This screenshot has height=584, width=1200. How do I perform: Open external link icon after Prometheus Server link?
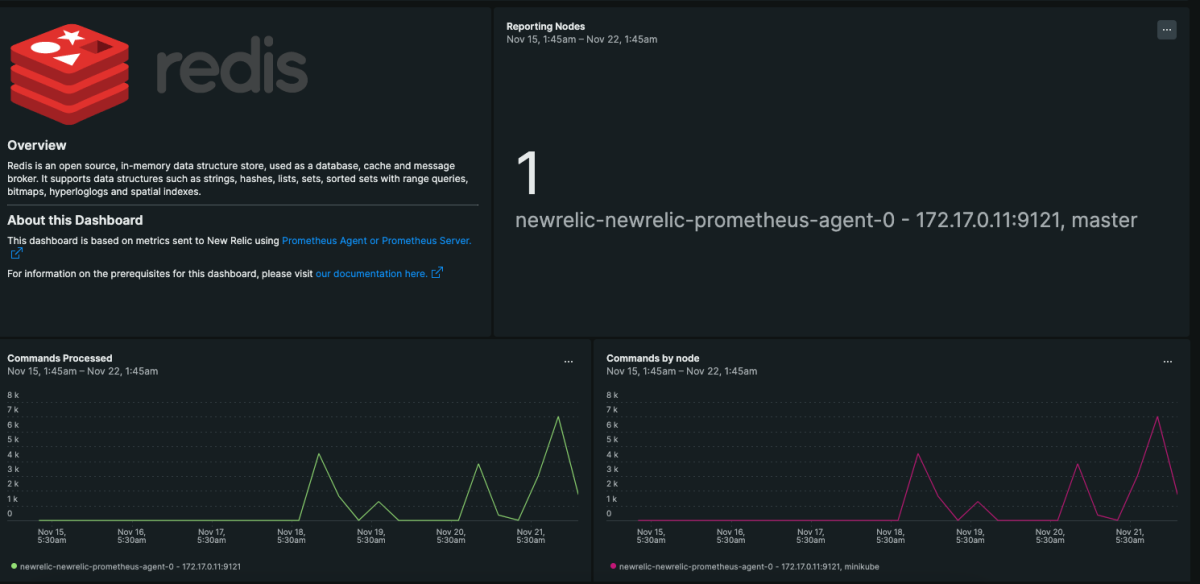click(14, 254)
